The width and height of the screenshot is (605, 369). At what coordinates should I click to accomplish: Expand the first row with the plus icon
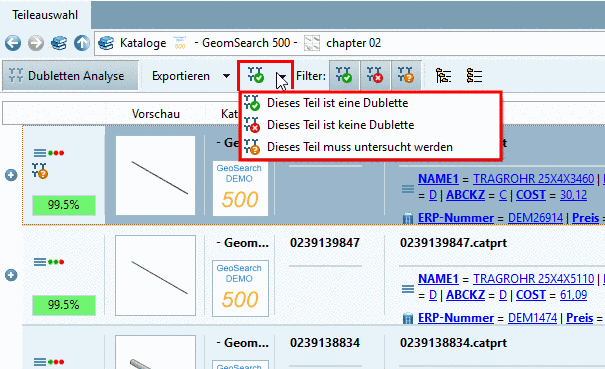pyautogui.click(x=11, y=175)
